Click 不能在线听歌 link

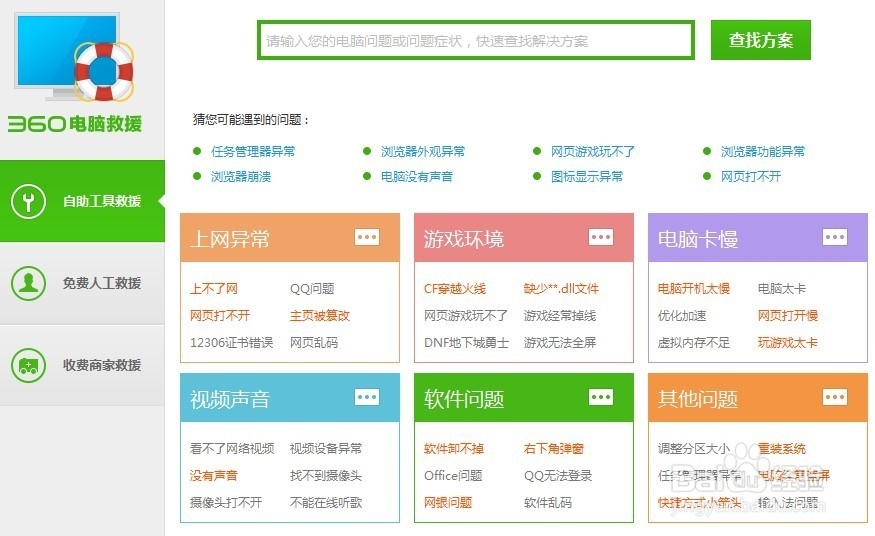tap(326, 503)
